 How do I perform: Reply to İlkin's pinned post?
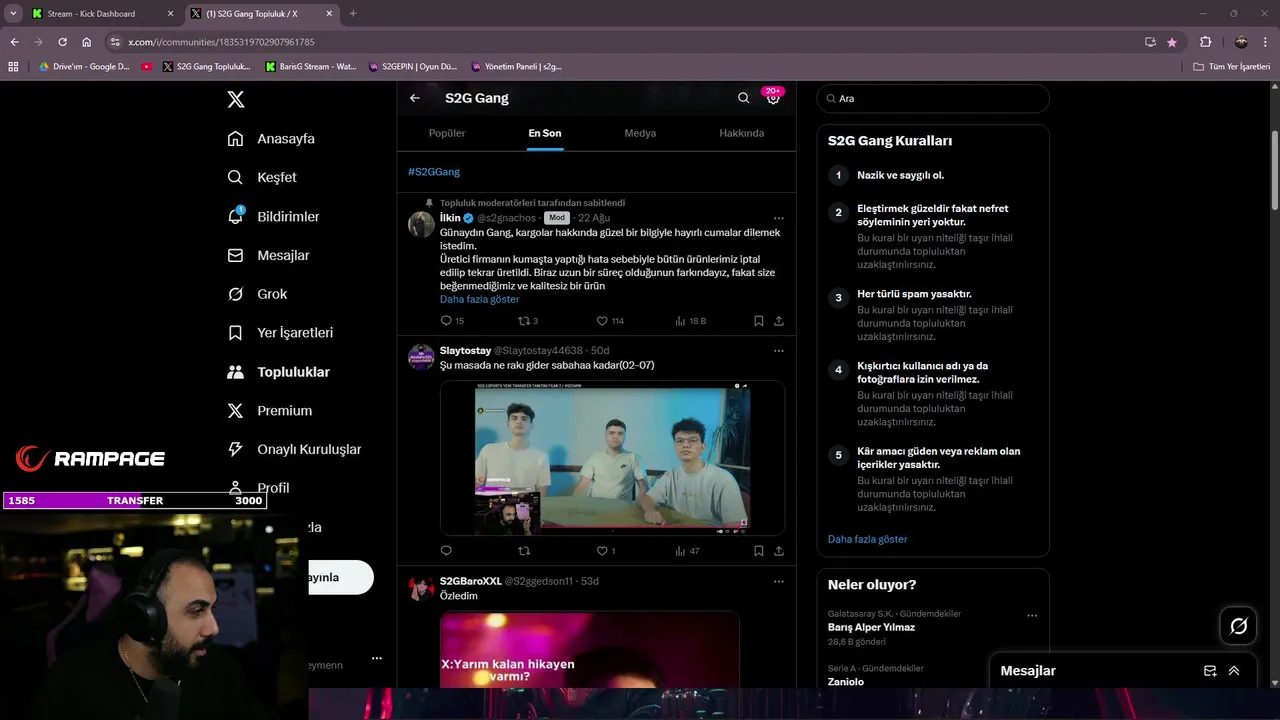(x=446, y=321)
